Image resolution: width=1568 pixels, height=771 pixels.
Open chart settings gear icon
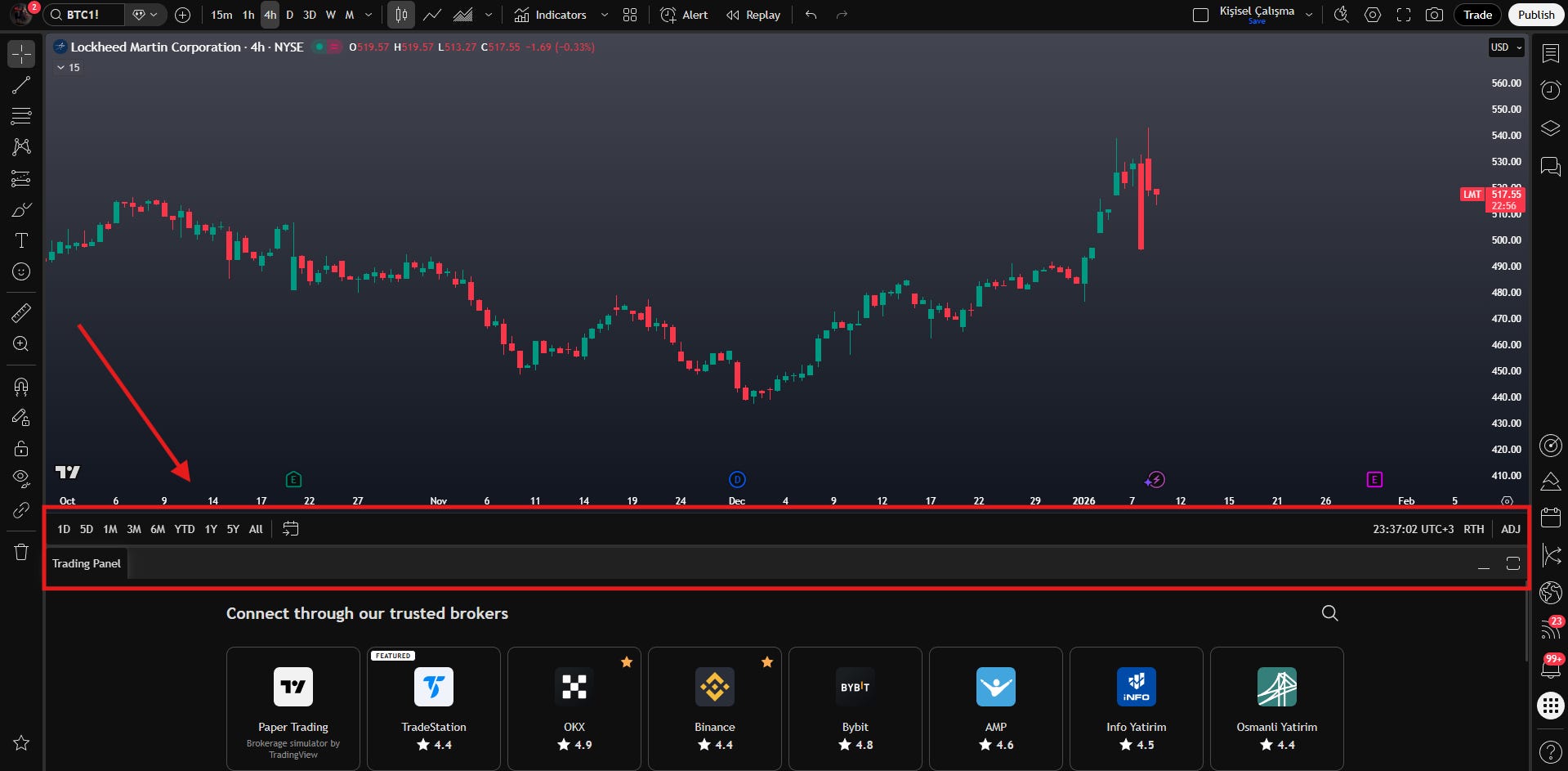point(1373,15)
